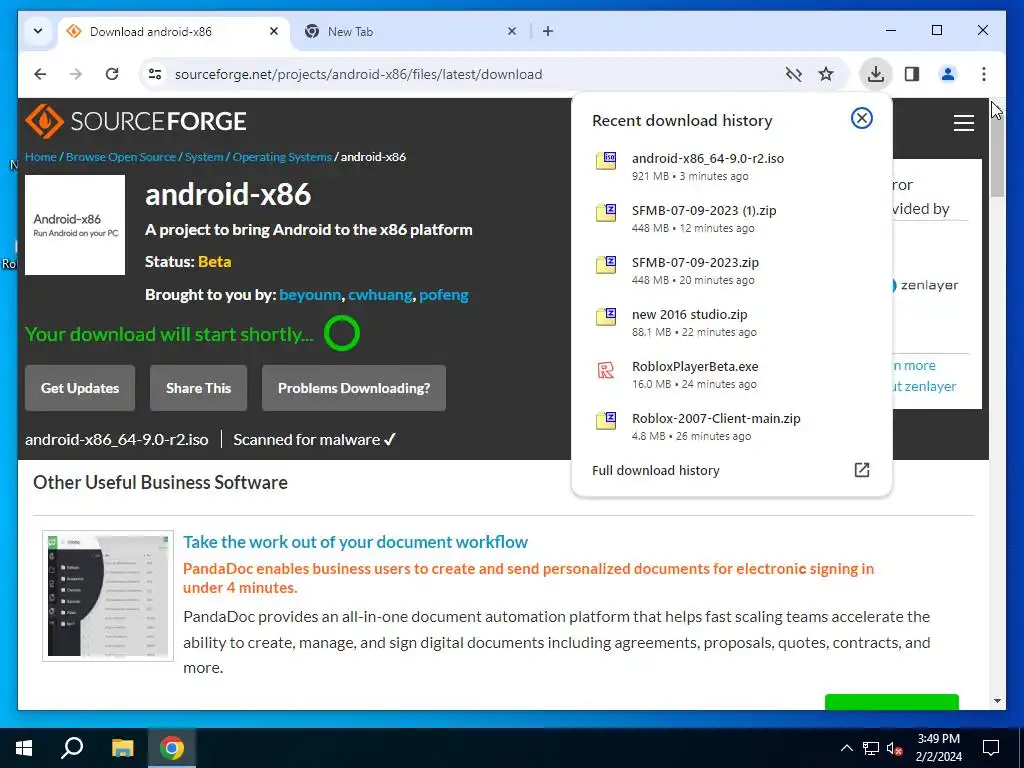Open the Chrome profile avatar
Image resolution: width=1024 pixels, height=768 pixels.
point(948,74)
